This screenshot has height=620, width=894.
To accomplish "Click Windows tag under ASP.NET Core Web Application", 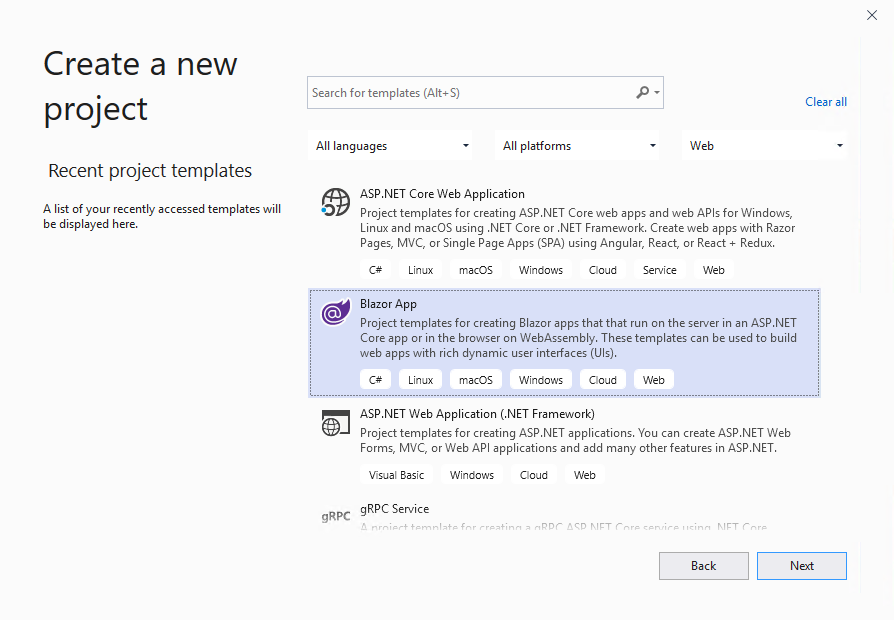I will [x=541, y=270].
